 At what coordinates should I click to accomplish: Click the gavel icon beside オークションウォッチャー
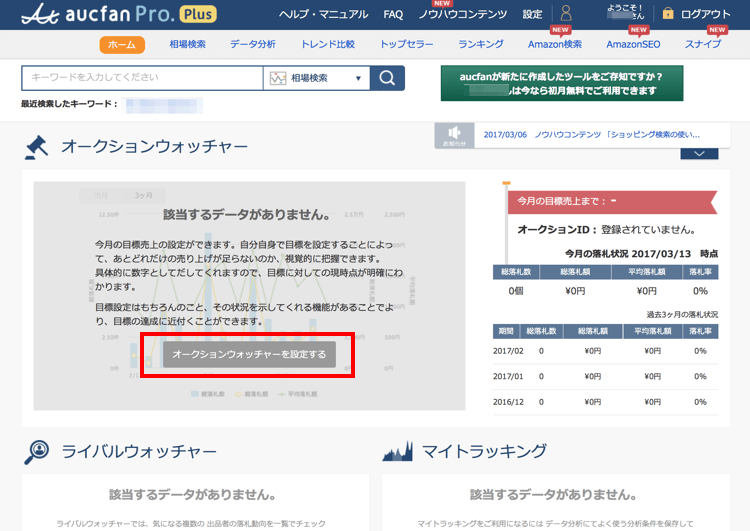click(37, 147)
